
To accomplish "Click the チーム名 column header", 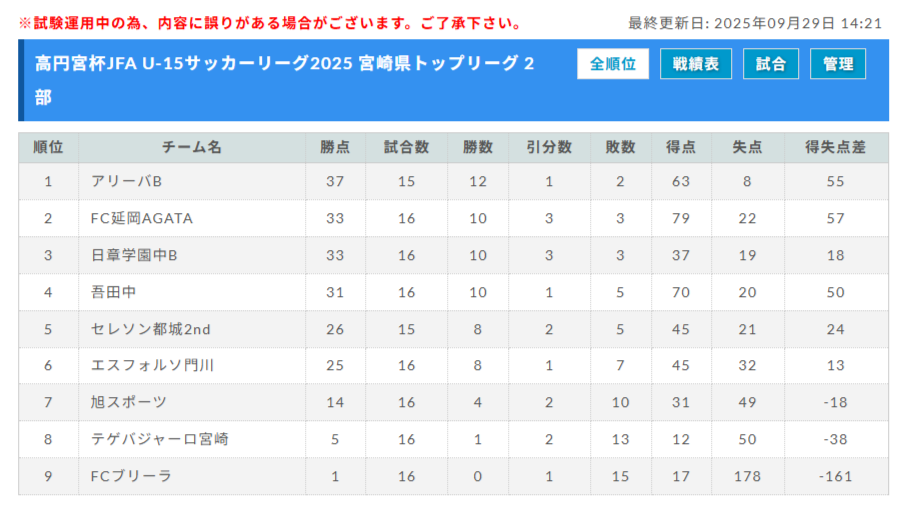I will 192,147.
